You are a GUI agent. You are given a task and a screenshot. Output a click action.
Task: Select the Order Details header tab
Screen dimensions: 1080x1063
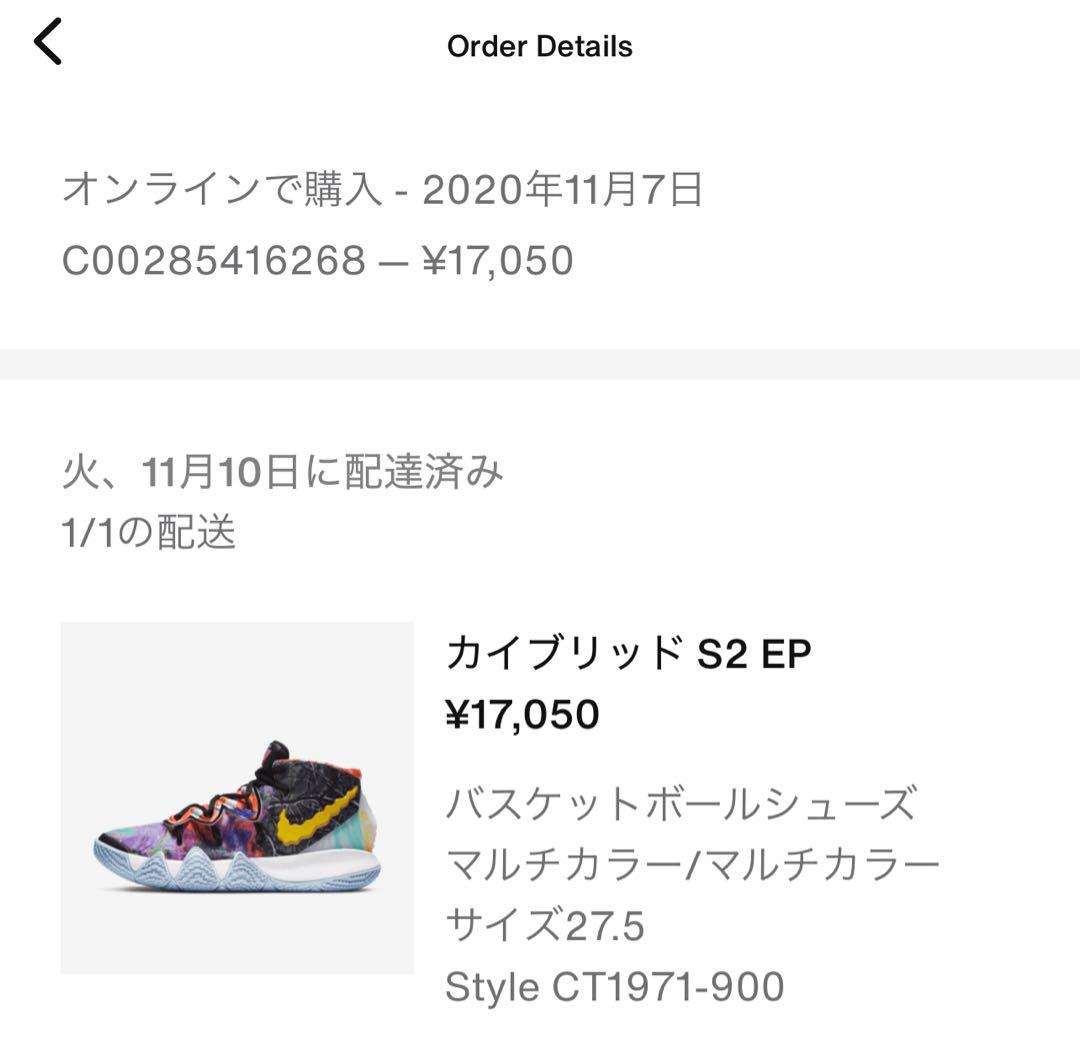tap(539, 45)
